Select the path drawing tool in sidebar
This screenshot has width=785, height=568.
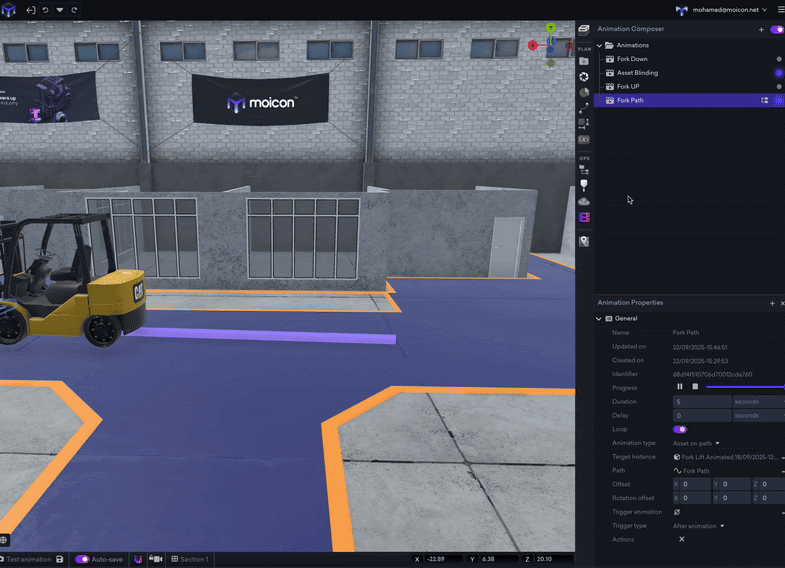[x=584, y=107]
